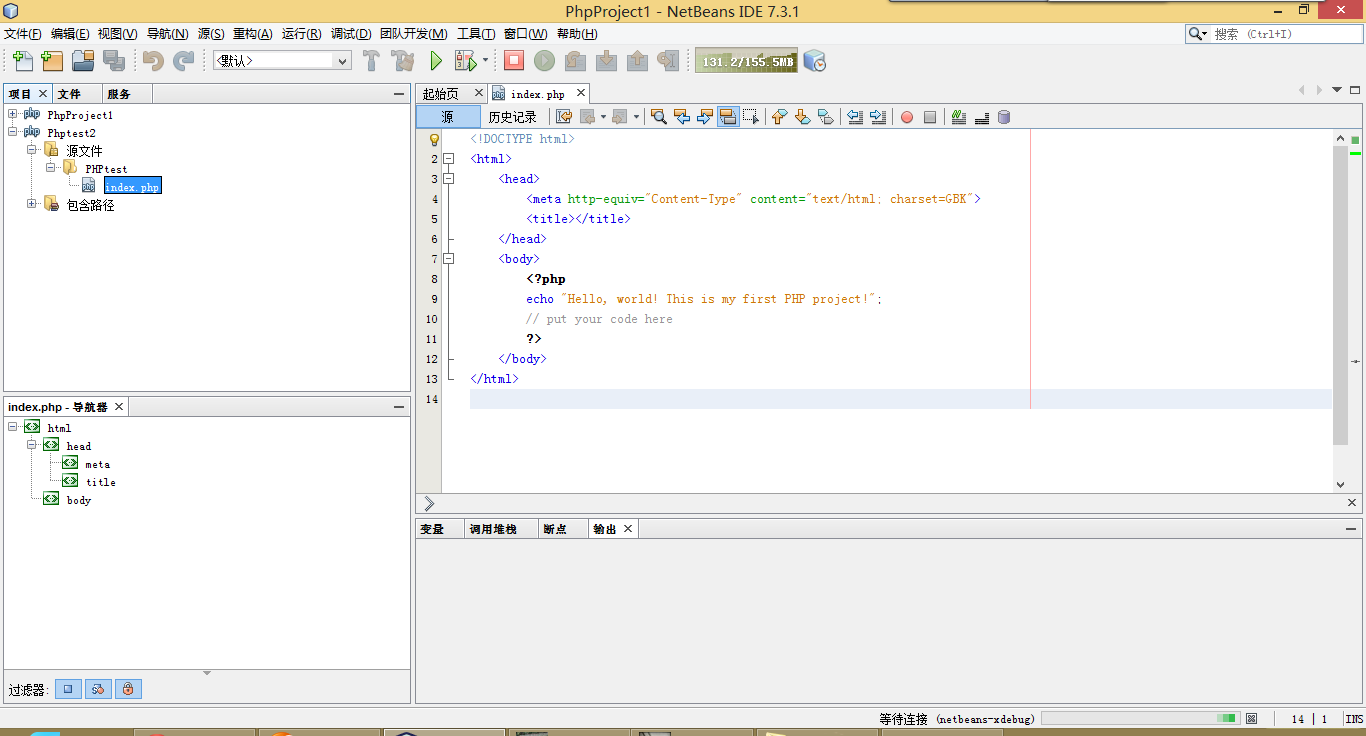
Task: Click the New Project toolbar icon
Action: click(52, 61)
